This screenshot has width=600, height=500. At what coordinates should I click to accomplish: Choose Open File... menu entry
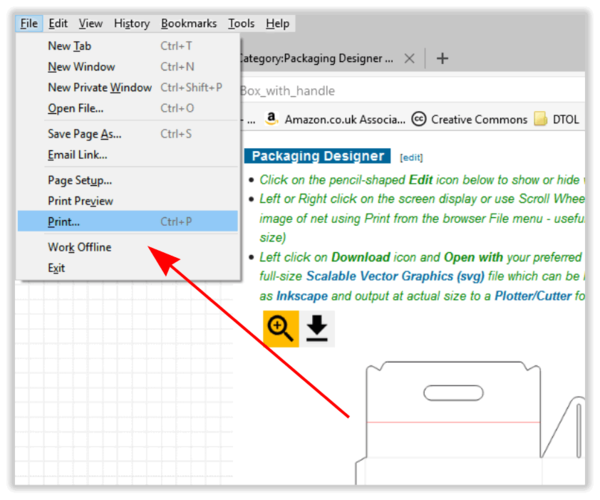[128, 109]
